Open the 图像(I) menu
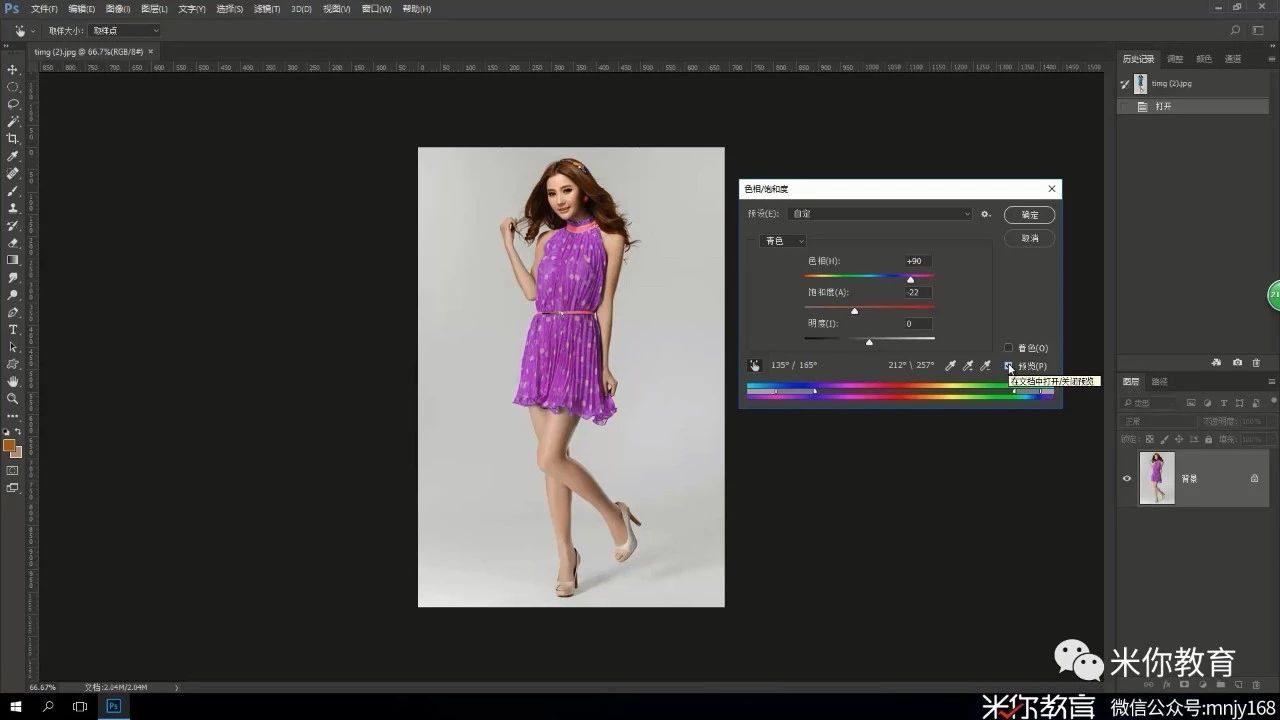Image resolution: width=1280 pixels, height=720 pixels. tap(118, 9)
